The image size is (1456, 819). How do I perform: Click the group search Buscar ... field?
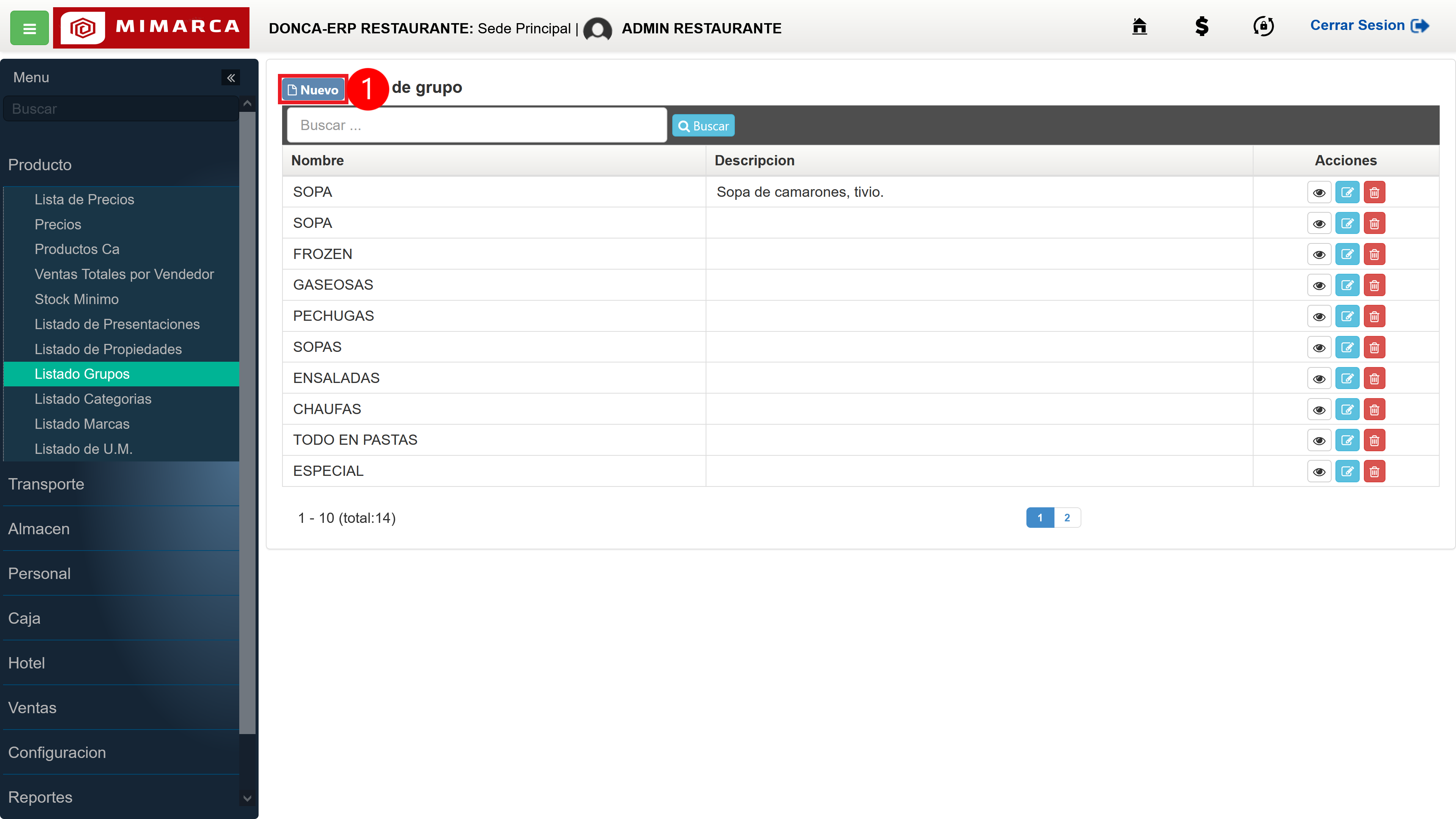[477, 125]
